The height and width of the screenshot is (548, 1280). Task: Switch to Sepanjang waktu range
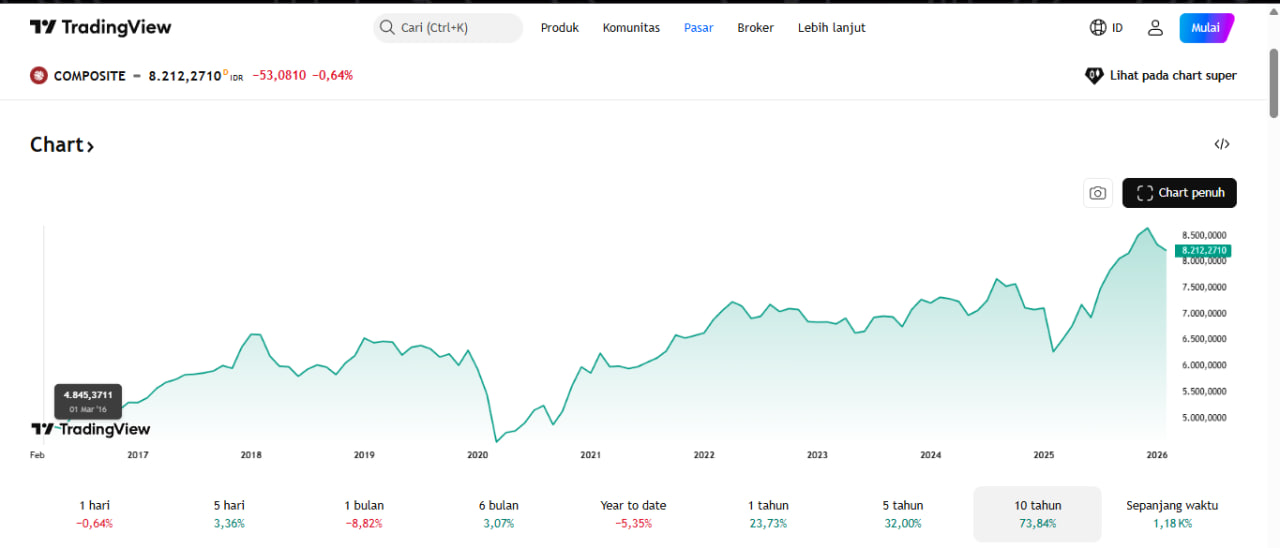coord(1172,514)
